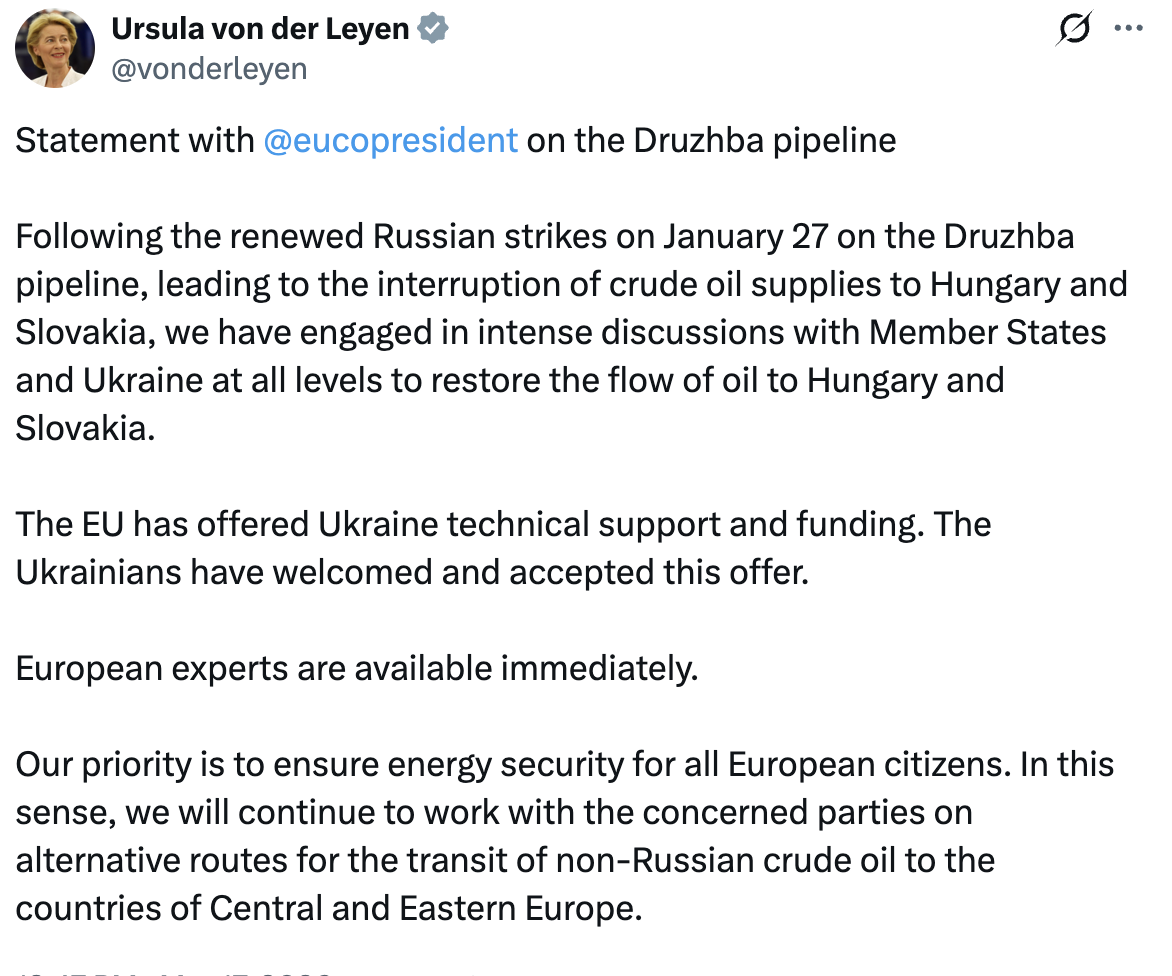Click the paragraph starting 'Following the renewed'

click(x=560, y=332)
